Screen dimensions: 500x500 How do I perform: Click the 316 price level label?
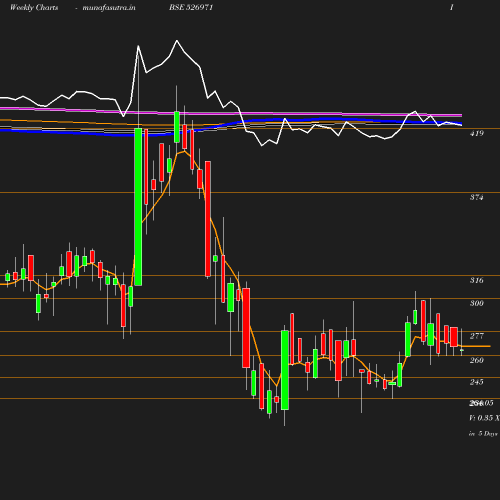(x=477, y=280)
